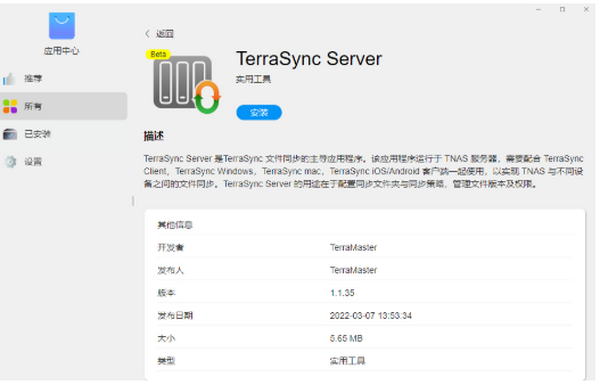Click the back chevron arrow
The height and width of the screenshot is (385, 600).
pos(147,34)
